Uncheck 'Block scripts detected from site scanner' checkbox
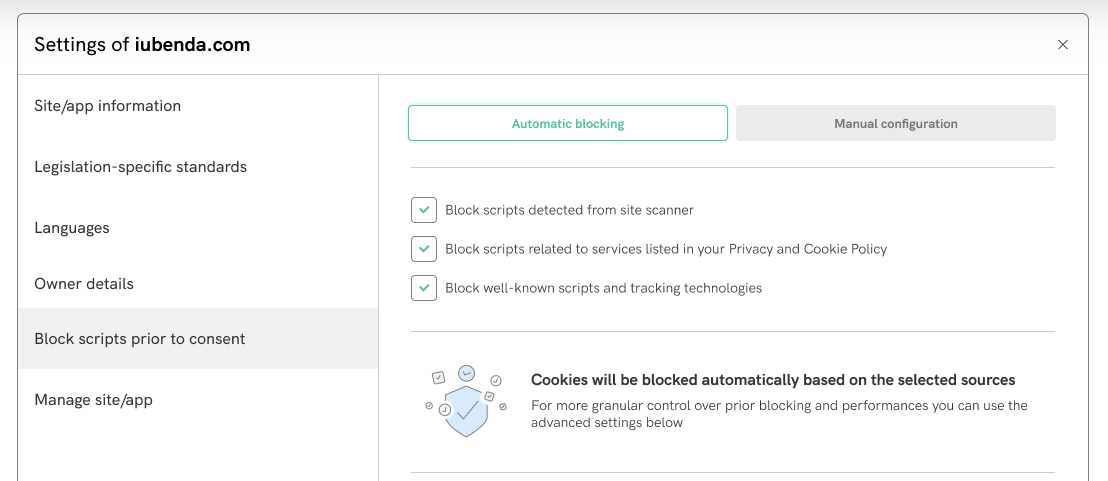Screen dimensions: 1108x481 pos(424,210)
